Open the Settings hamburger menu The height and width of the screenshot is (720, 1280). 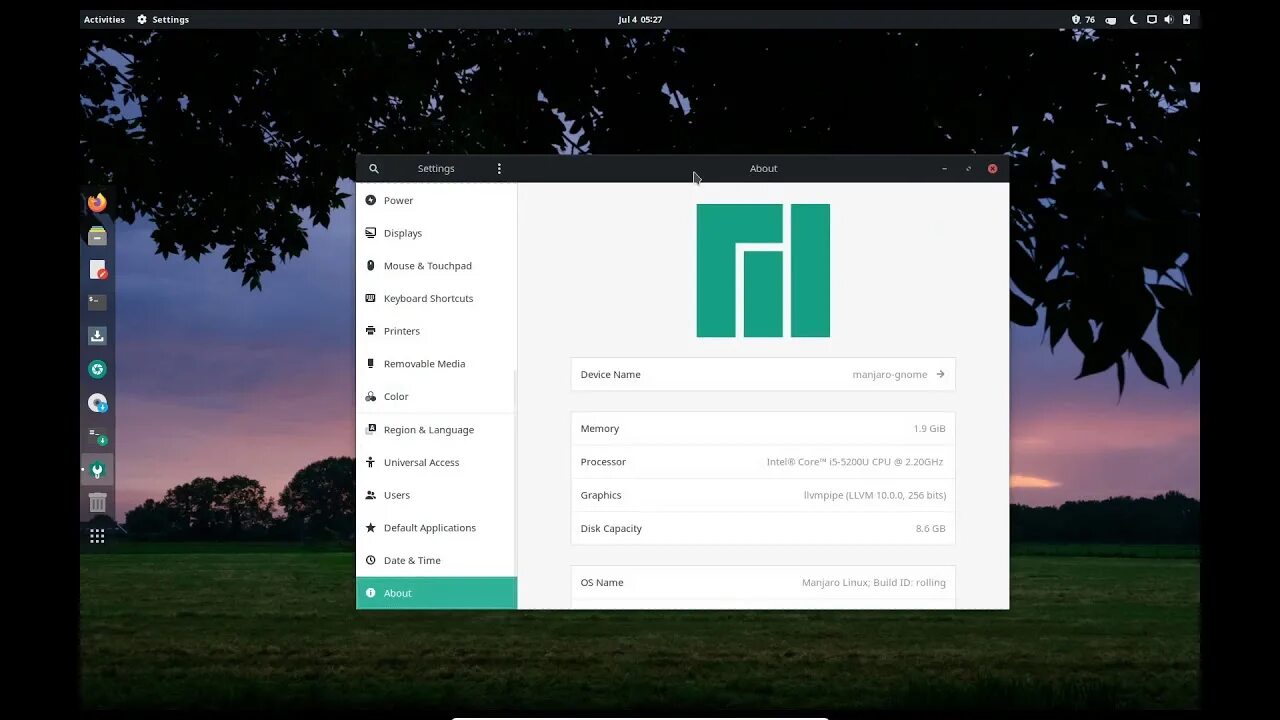tap(499, 169)
